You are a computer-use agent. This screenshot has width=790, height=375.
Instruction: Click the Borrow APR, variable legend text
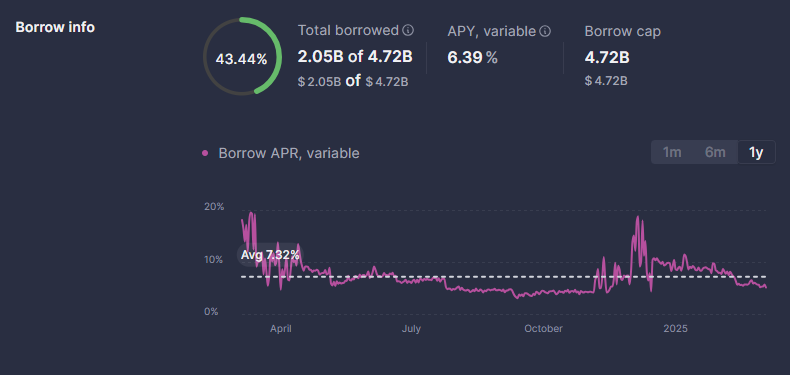coord(289,153)
